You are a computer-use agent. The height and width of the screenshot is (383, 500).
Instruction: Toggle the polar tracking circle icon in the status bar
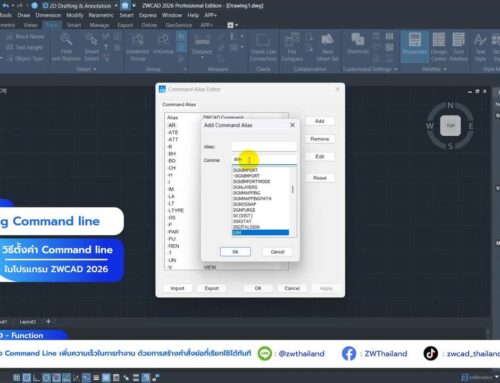pyautogui.click(x=46, y=378)
